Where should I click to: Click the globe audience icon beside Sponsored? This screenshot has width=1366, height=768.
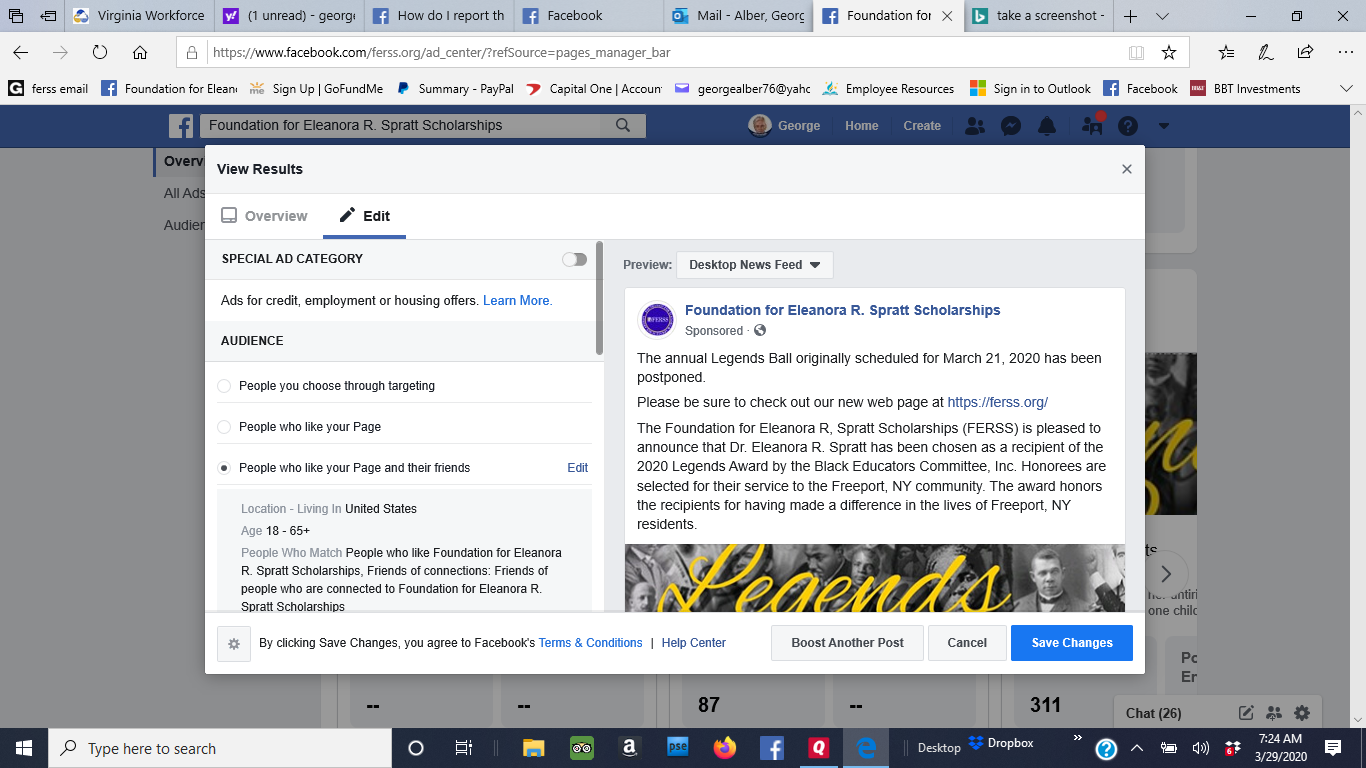point(760,331)
